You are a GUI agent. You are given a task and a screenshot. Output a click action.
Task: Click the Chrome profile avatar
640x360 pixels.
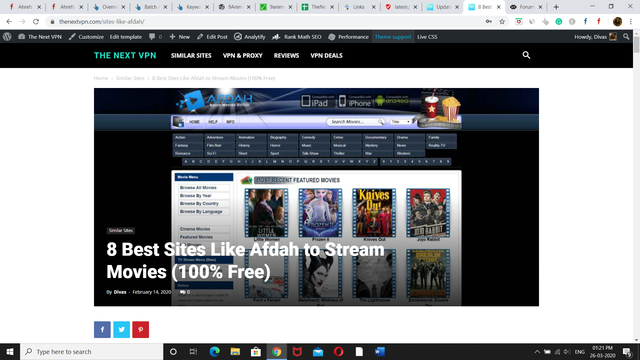pos(617,22)
